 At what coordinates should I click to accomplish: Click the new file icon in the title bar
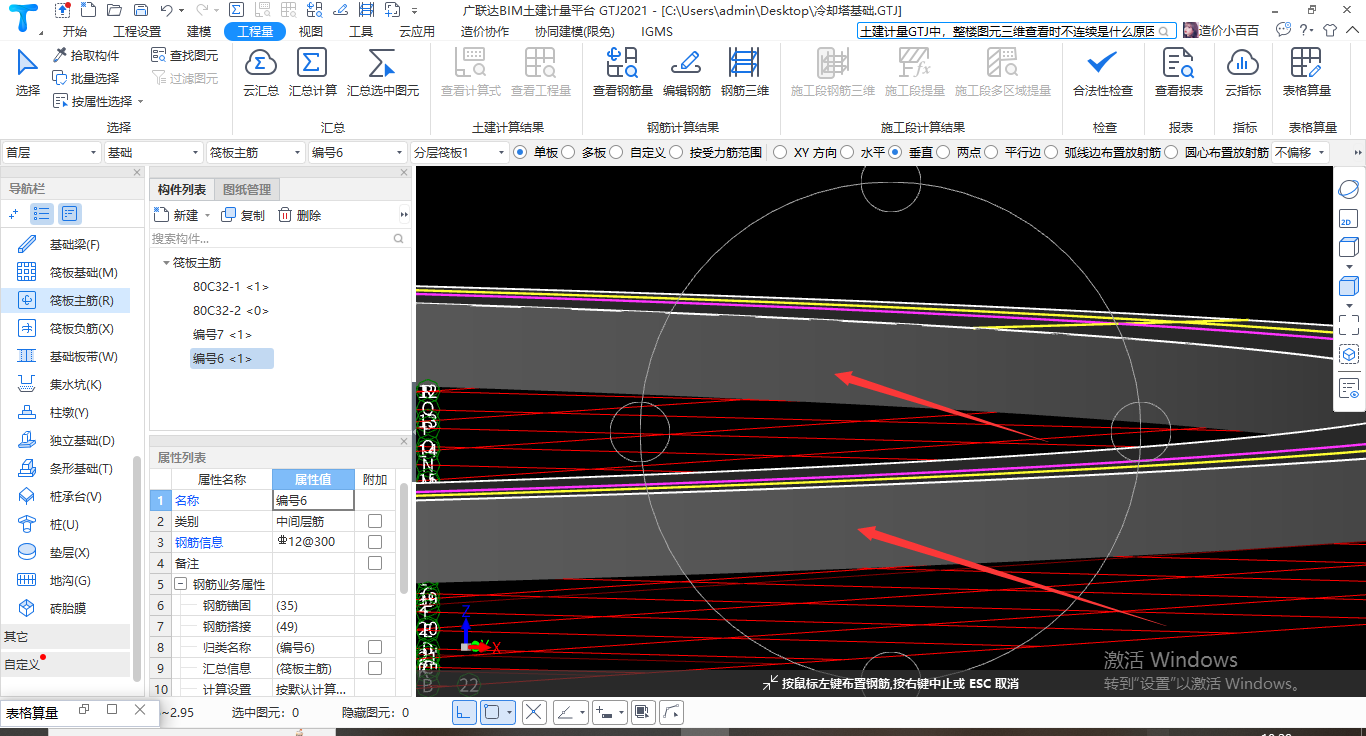88,10
